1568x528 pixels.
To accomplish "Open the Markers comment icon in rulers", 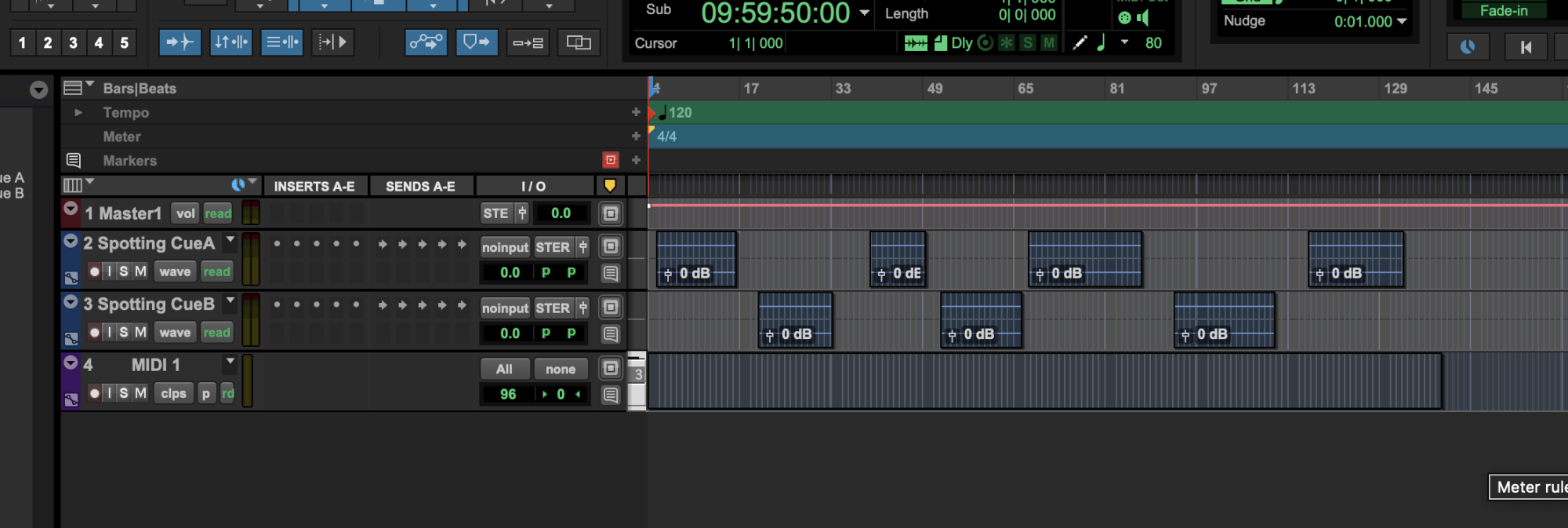I will pyautogui.click(x=74, y=161).
